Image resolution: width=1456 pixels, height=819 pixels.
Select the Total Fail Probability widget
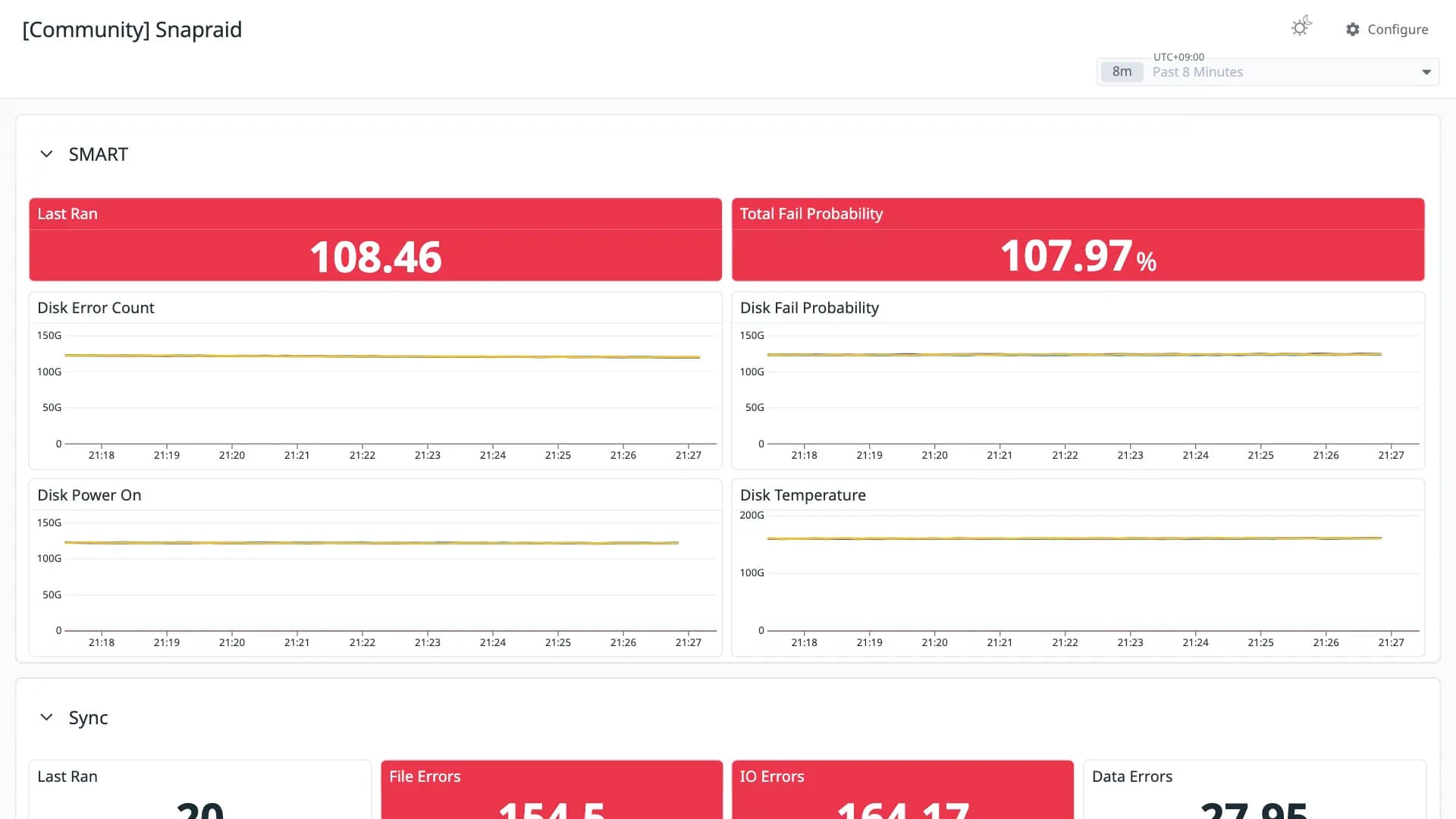[1078, 240]
